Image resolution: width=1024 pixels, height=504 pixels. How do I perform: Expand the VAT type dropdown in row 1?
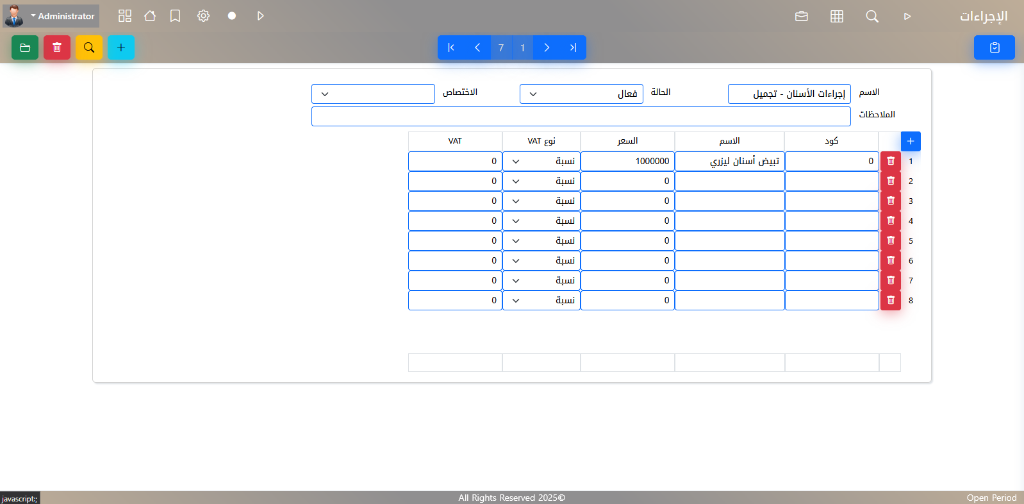tap(540, 161)
